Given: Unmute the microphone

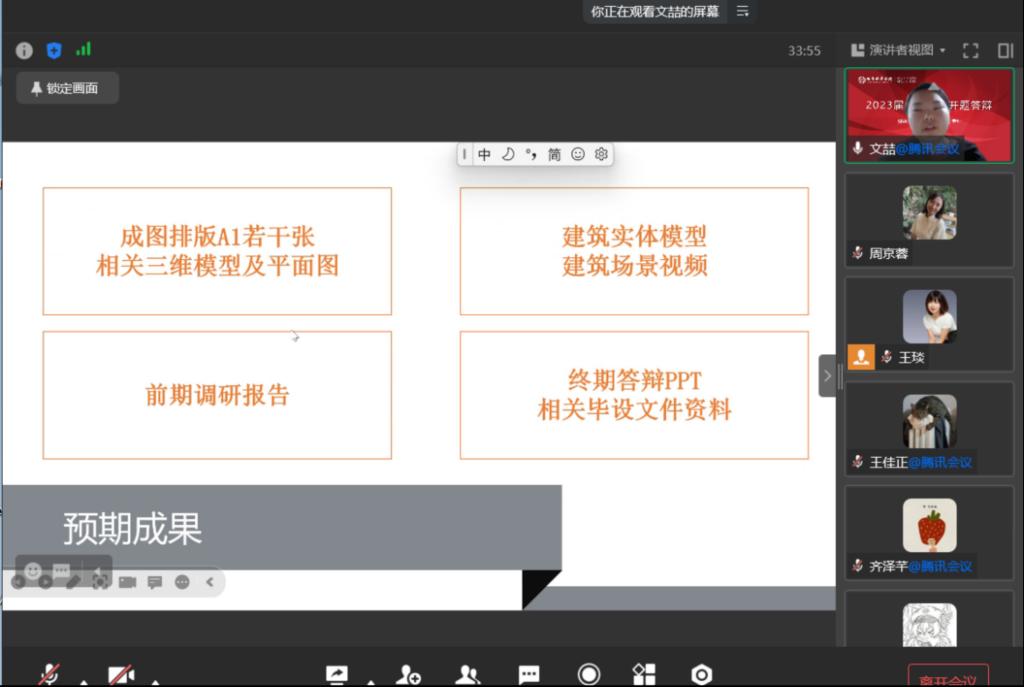Looking at the screenshot, I should tap(49, 675).
